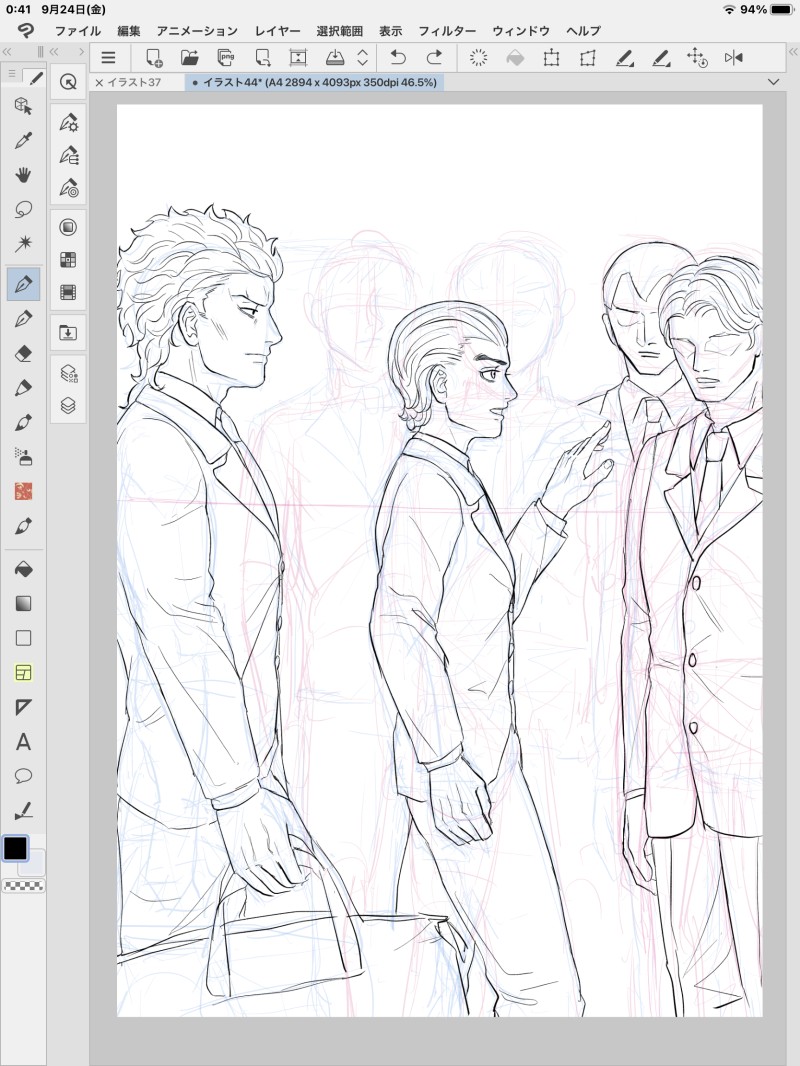
Task: Click the flip horizontal icon in command bar
Action: (733, 58)
